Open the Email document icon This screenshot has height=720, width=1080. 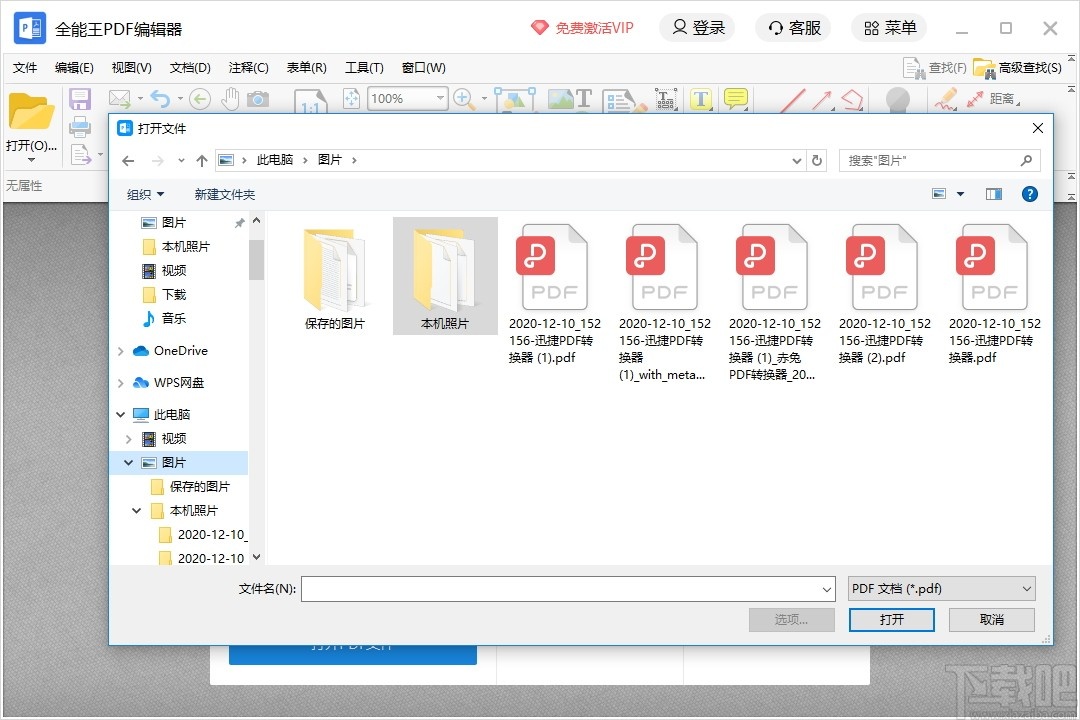click(121, 99)
